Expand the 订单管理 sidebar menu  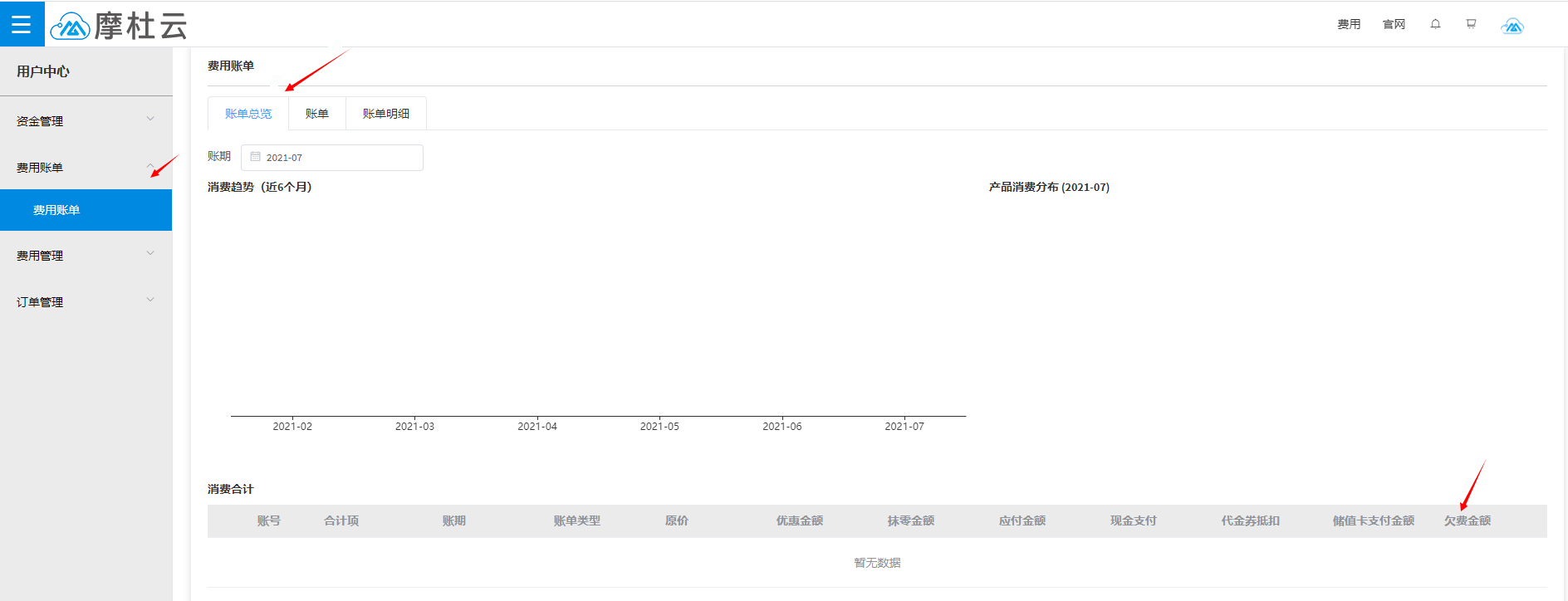[86, 302]
